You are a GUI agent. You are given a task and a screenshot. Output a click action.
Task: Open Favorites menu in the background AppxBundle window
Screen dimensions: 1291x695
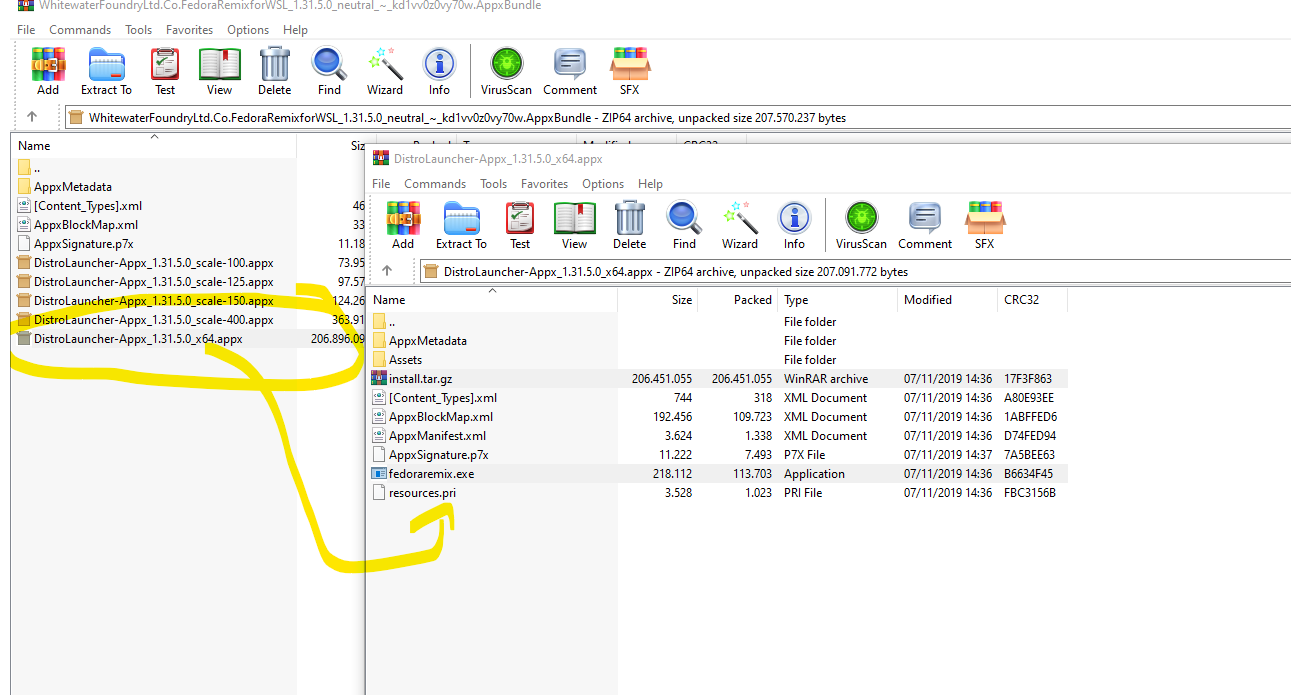pyautogui.click(x=189, y=30)
